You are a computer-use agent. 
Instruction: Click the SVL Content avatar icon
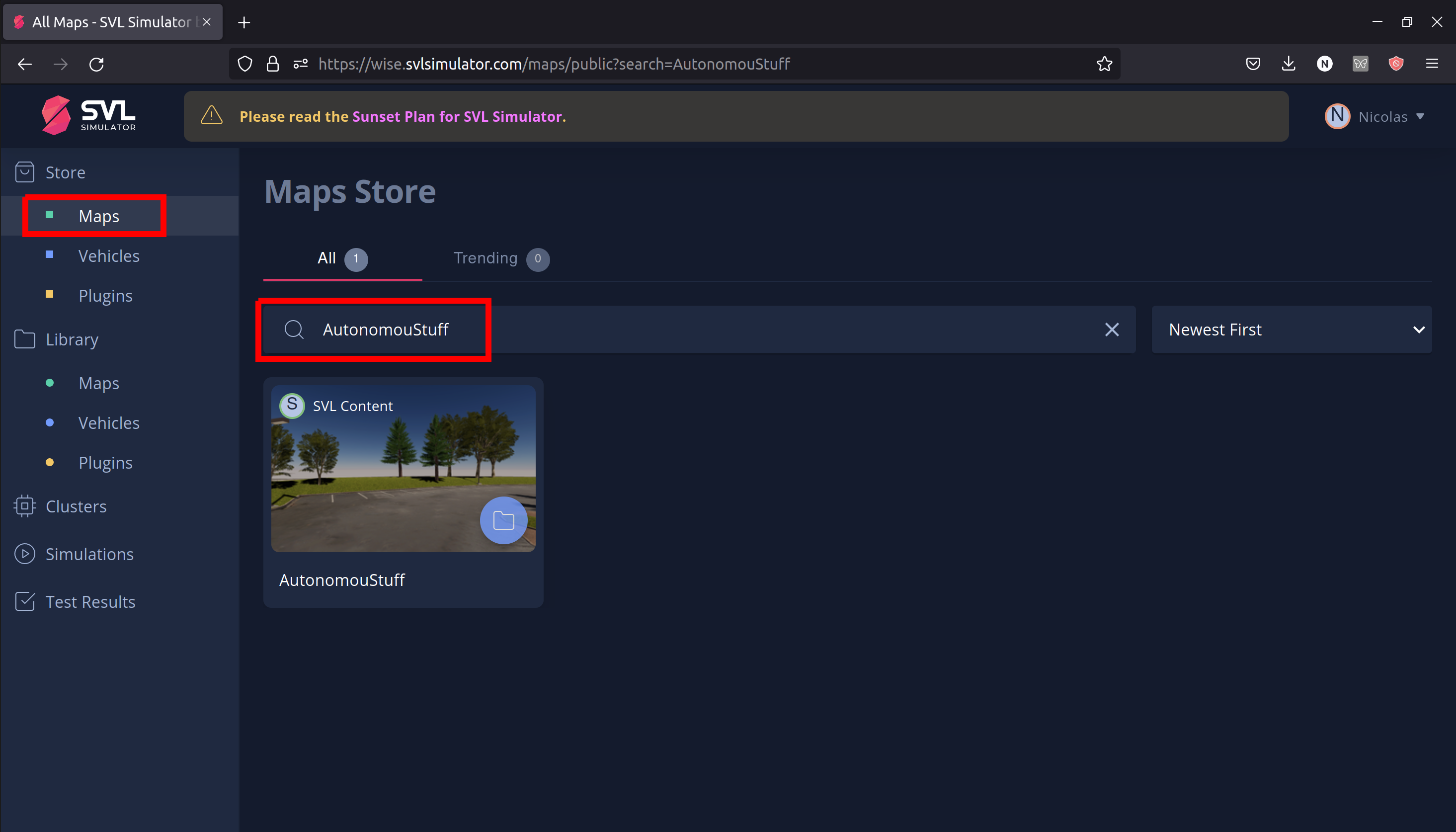[292, 406]
